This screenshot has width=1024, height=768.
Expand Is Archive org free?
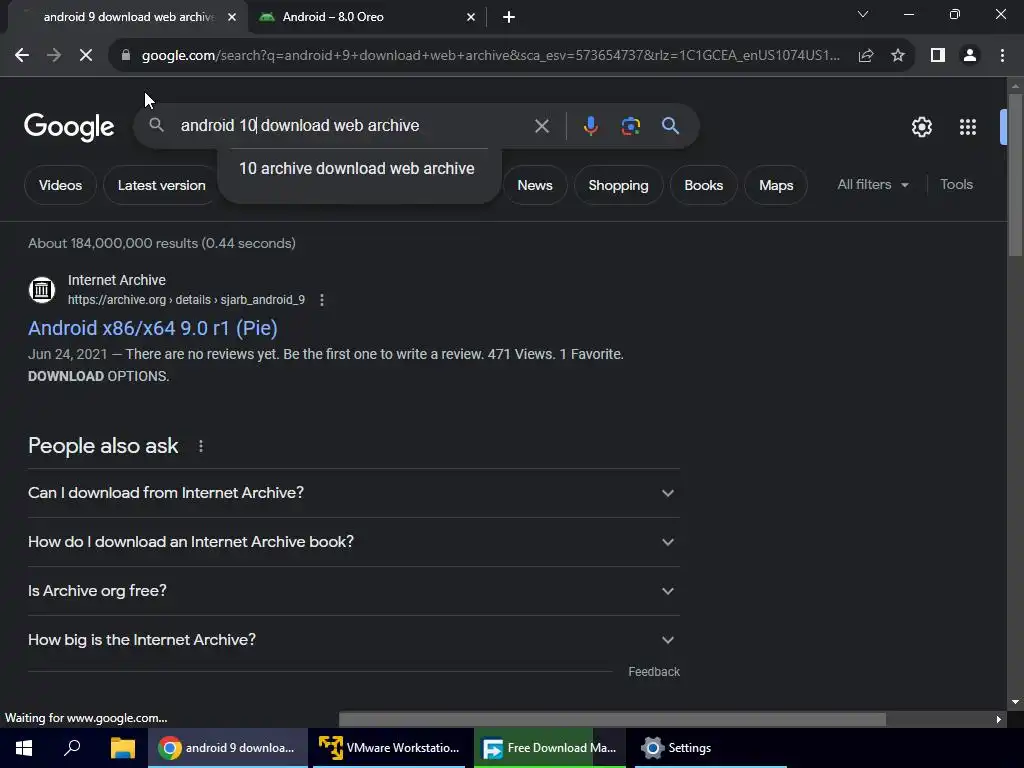(353, 591)
